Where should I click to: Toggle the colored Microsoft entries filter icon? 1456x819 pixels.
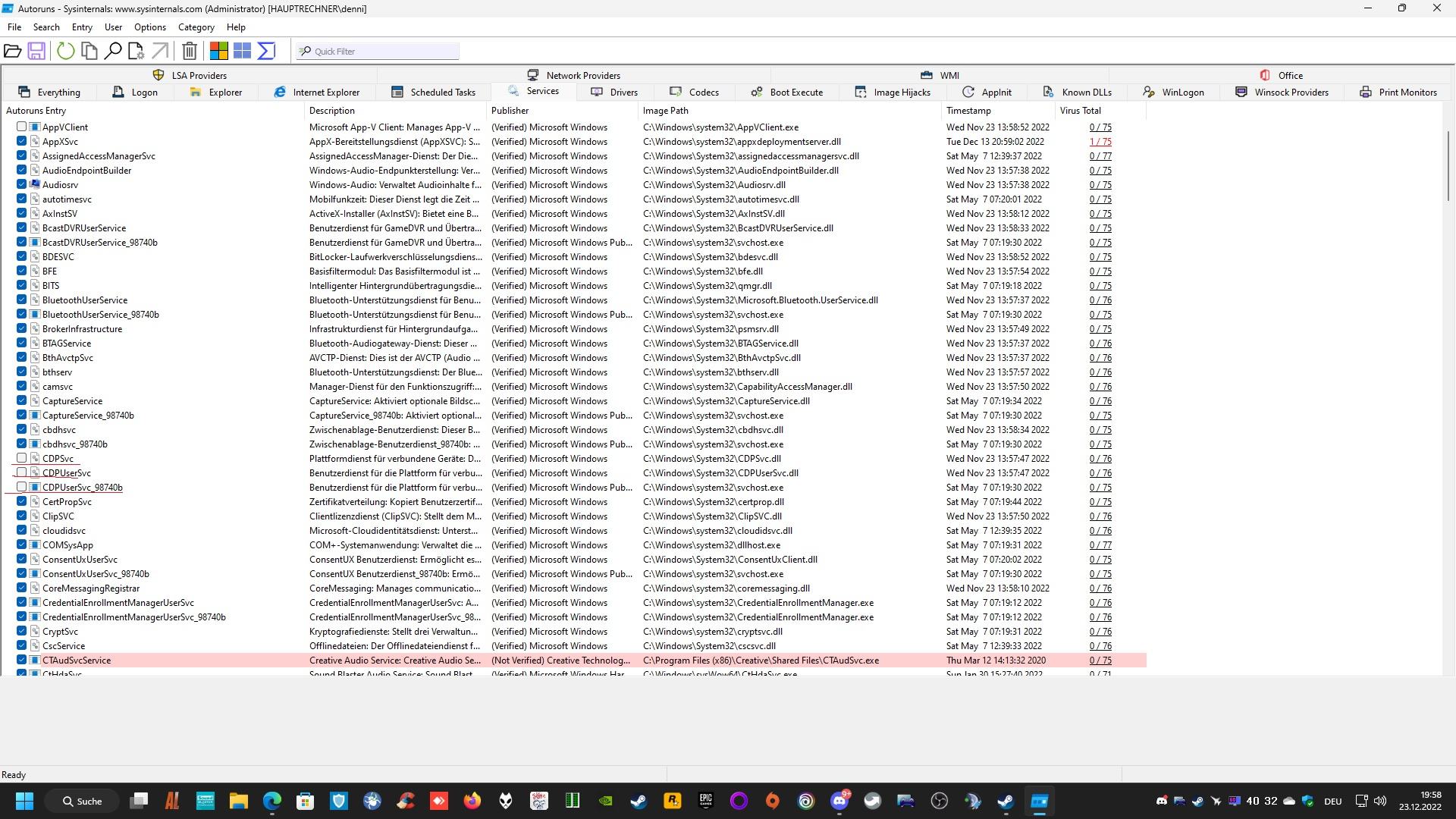pyautogui.click(x=219, y=51)
